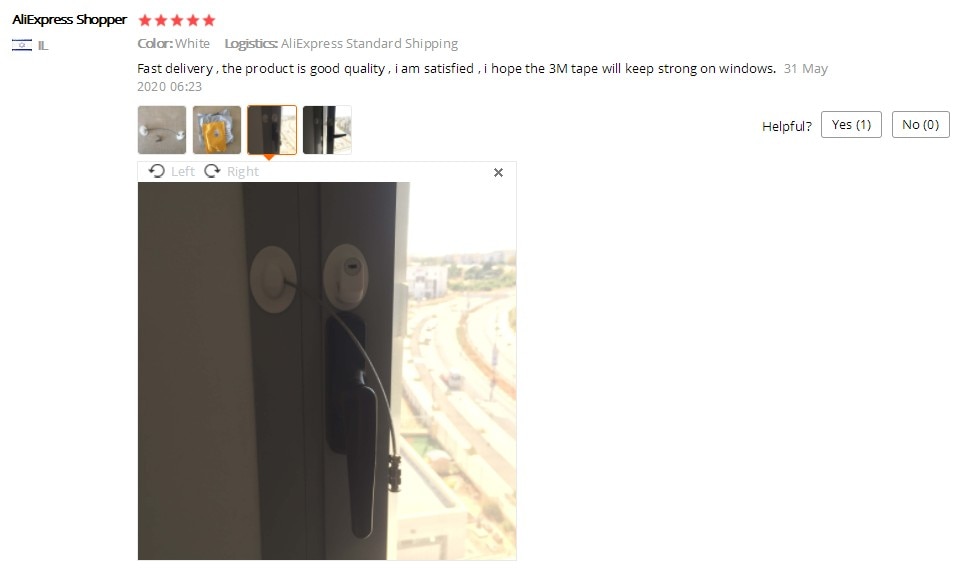
Task: Click the enlarged window lock photo
Action: 327,371
